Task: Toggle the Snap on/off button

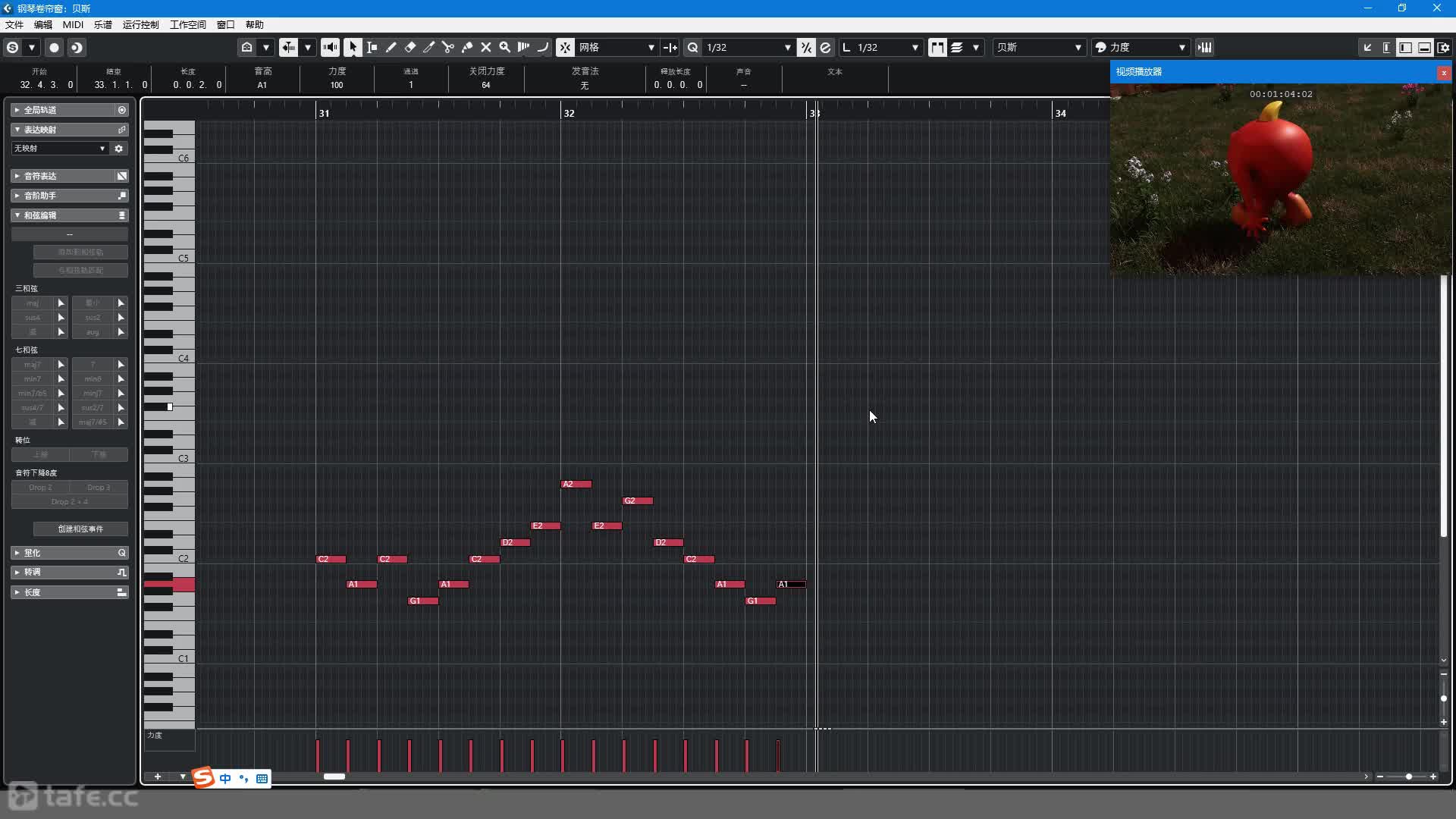Action: tap(566, 47)
